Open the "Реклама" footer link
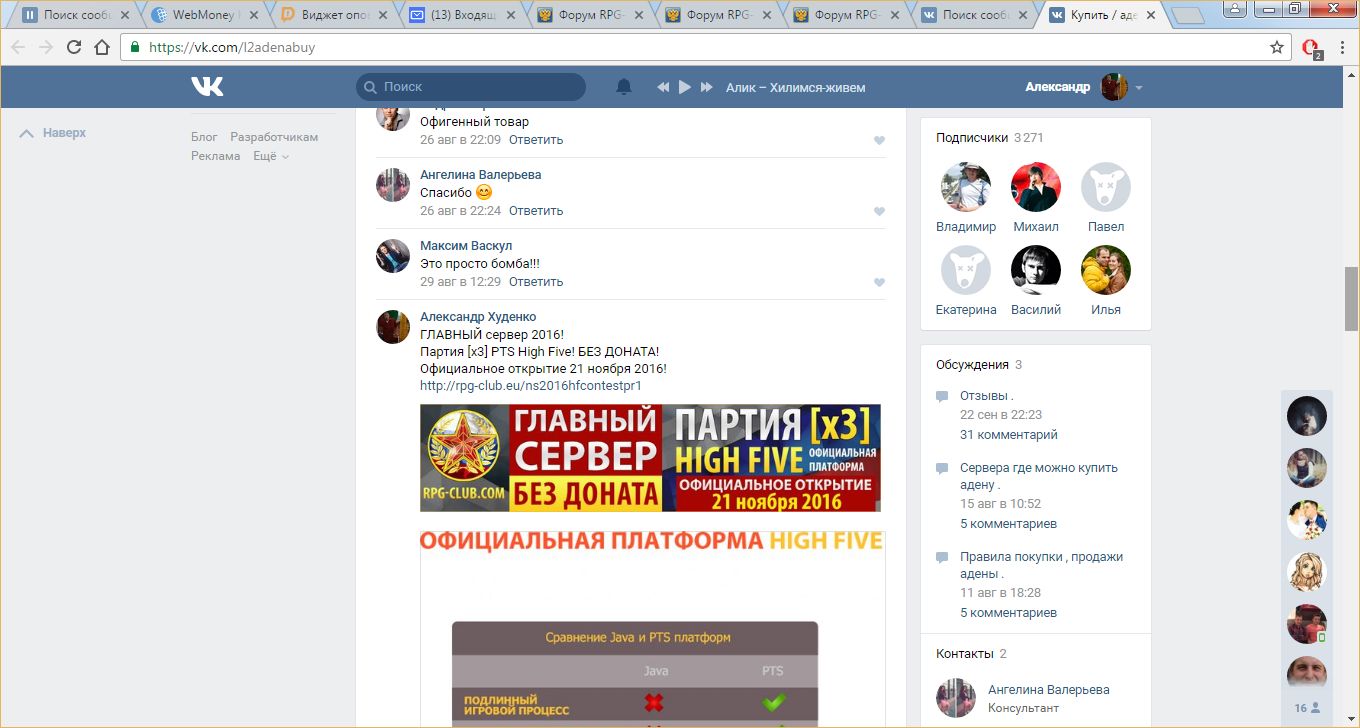The width and height of the screenshot is (1360, 728). [216, 156]
